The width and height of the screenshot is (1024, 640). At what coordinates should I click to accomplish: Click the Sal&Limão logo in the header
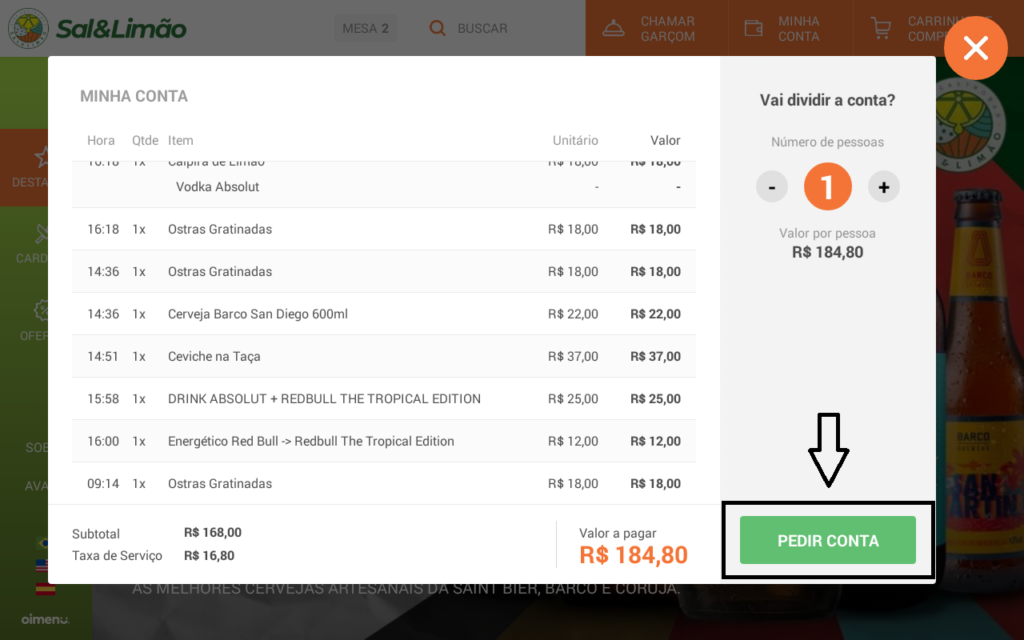[x=98, y=28]
